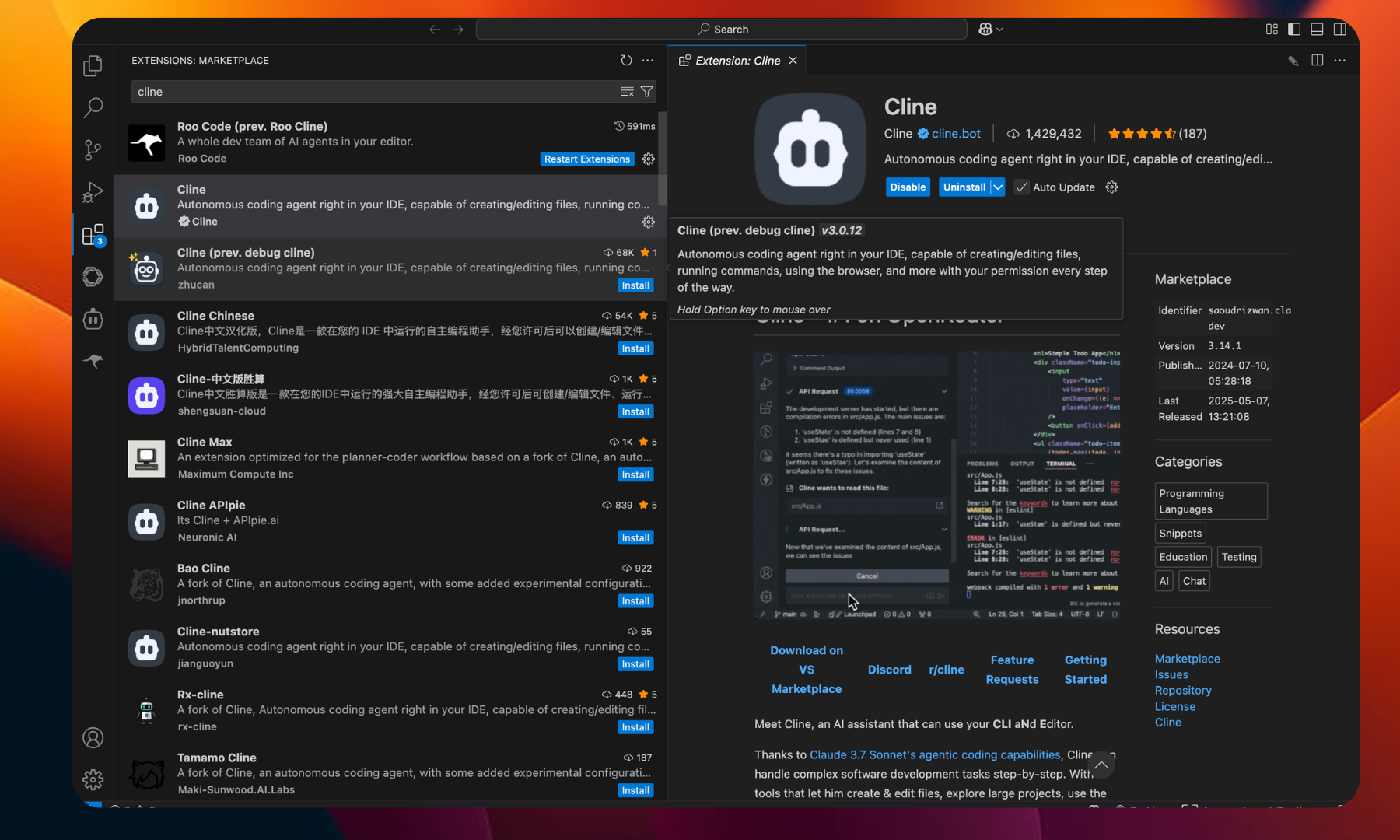Go back with the navigation arrow
The width and height of the screenshot is (1400, 840).
[435, 30]
